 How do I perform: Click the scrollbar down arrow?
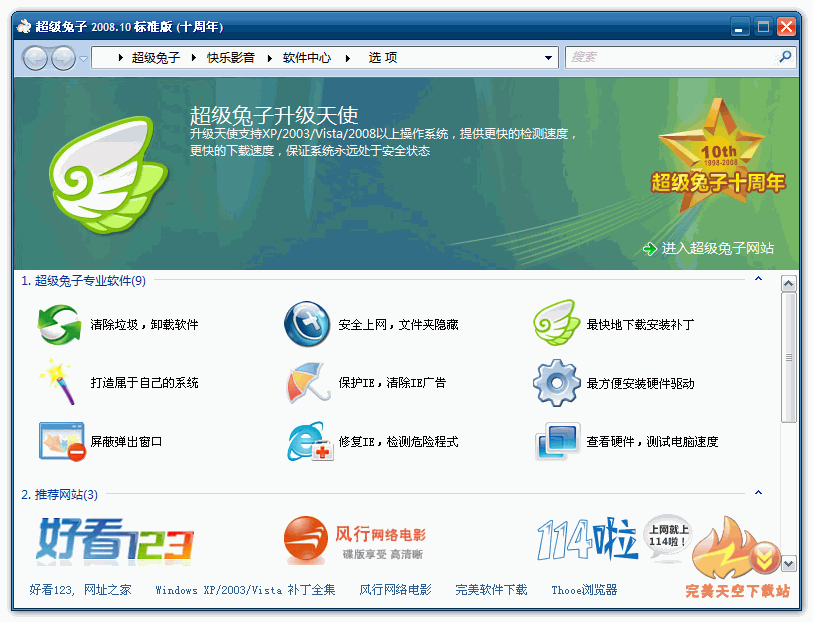pos(788,564)
